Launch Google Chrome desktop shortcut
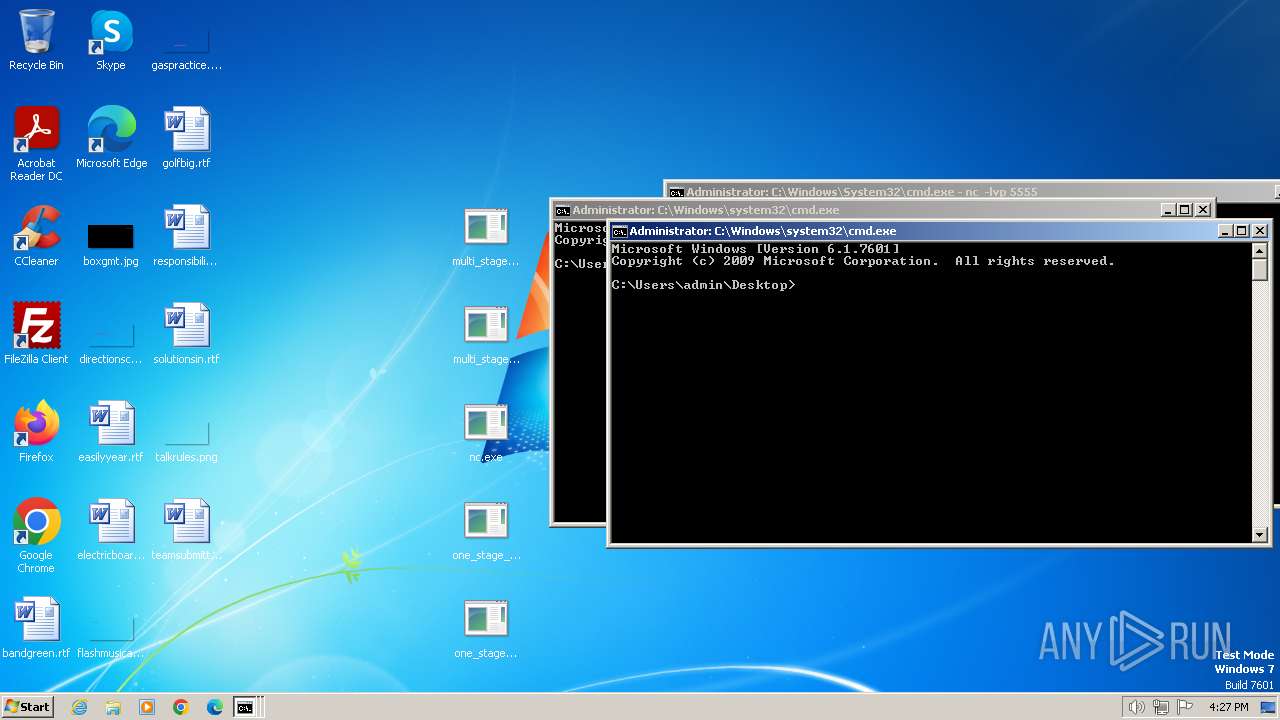Image resolution: width=1280 pixels, height=720 pixels. [x=36, y=536]
